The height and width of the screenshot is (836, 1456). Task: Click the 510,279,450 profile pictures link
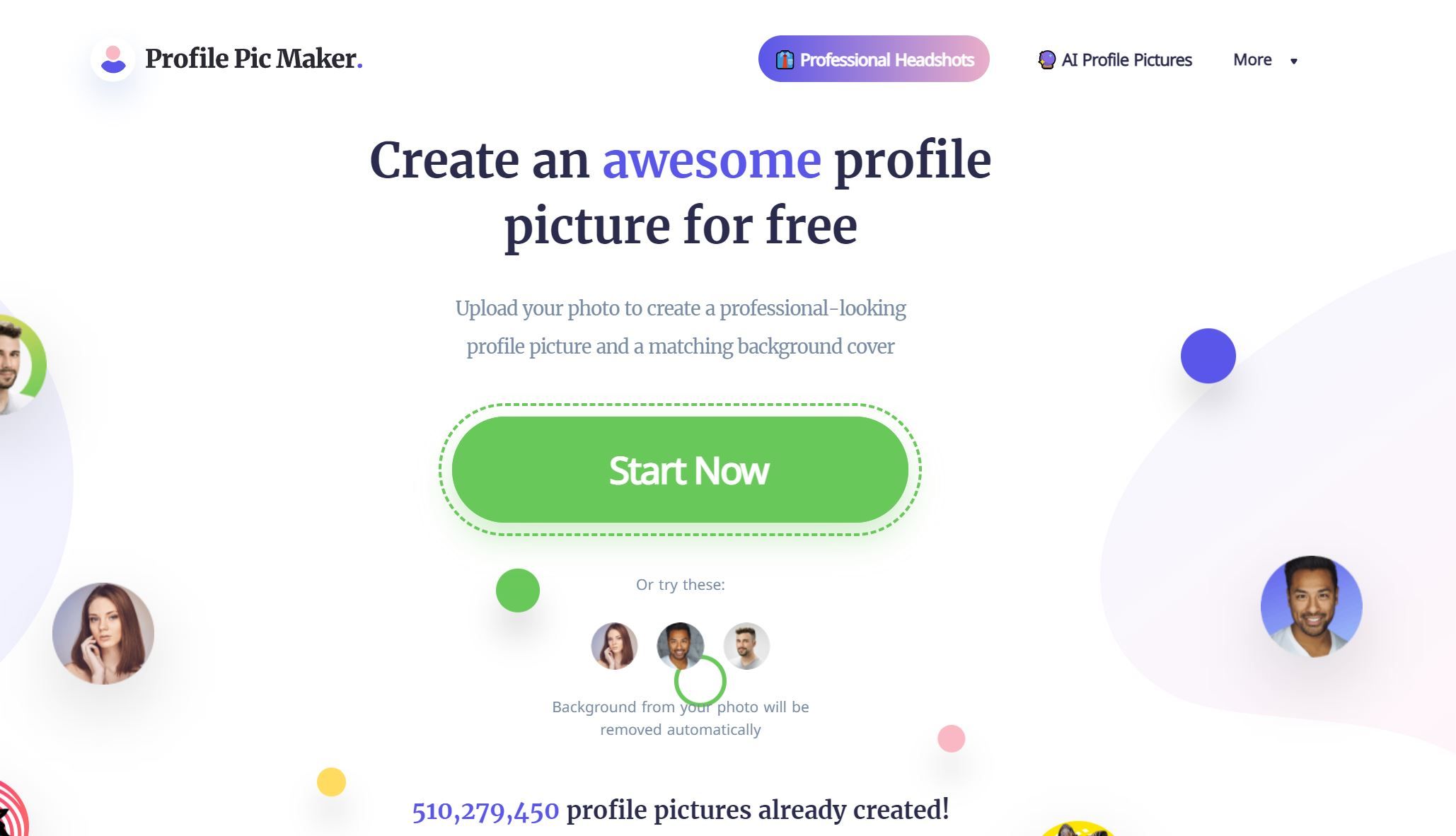[x=485, y=810]
